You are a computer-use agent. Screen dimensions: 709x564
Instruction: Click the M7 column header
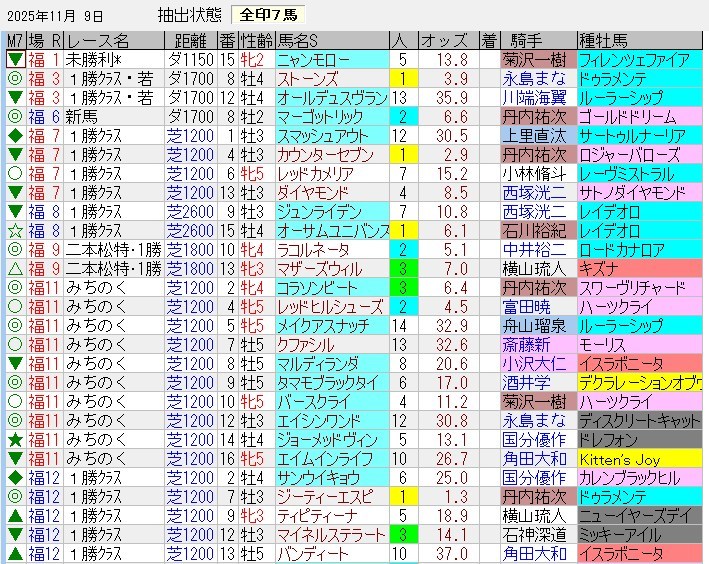(14, 41)
